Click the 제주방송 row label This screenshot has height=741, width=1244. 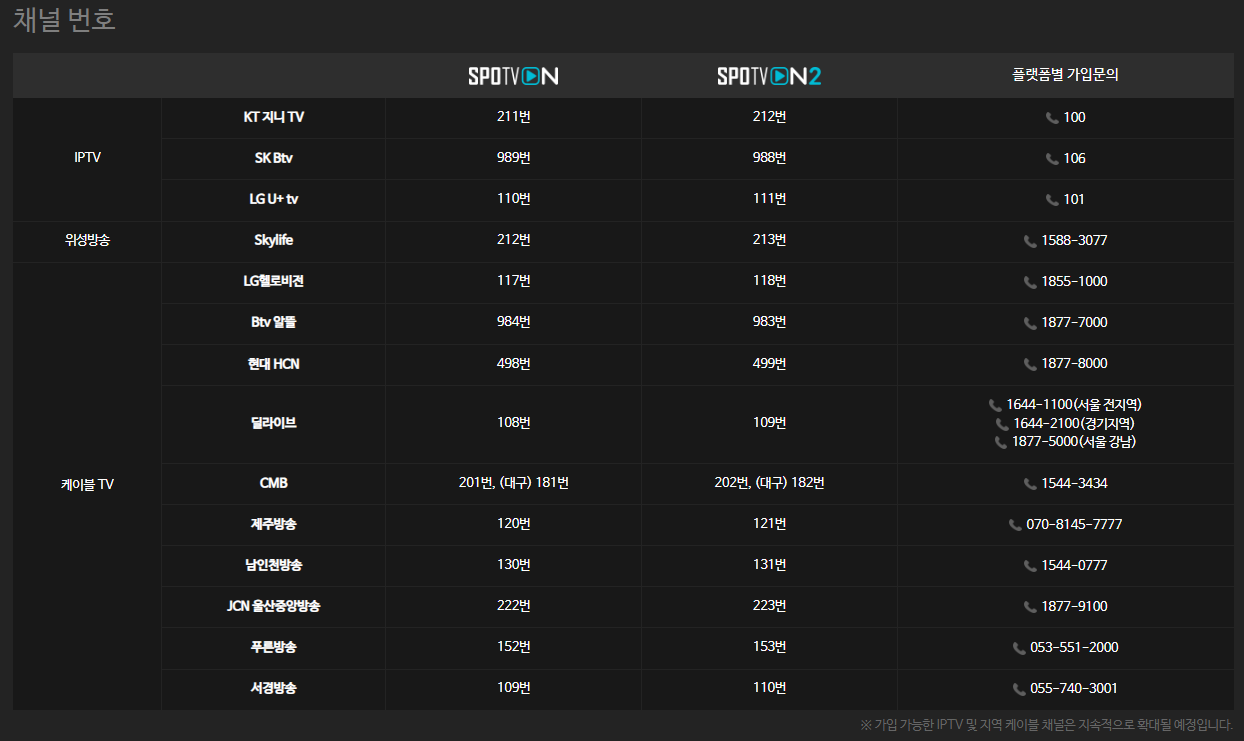click(274, 524)
